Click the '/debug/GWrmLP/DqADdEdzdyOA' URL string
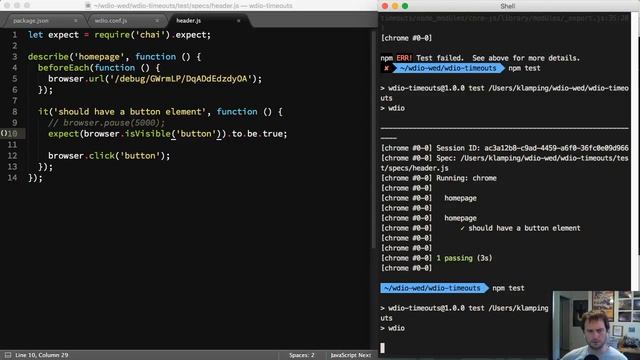The width and height of the screenshot is (640, 360). click(x=181, y=79)
